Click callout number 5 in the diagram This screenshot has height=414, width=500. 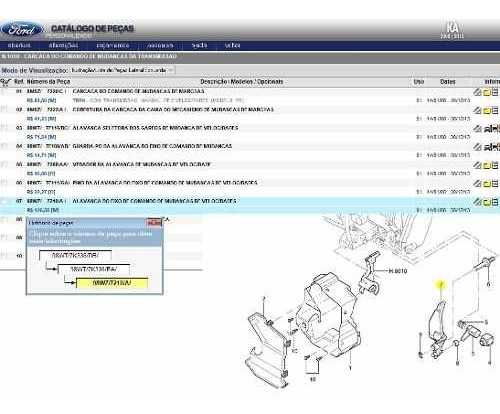pos(486,322)
